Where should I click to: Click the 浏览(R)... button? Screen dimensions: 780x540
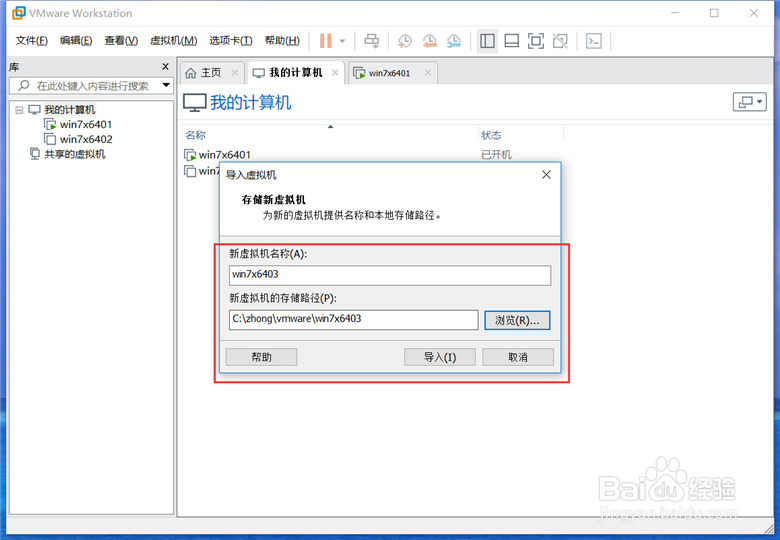click(517, 320)
